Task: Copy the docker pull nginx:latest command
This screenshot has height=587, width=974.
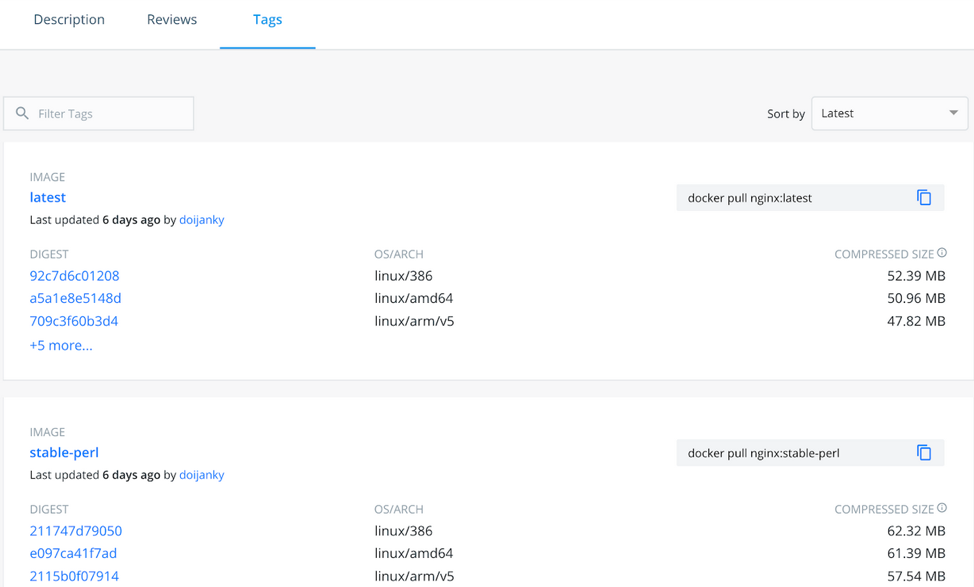Action: tap(924, 198)
